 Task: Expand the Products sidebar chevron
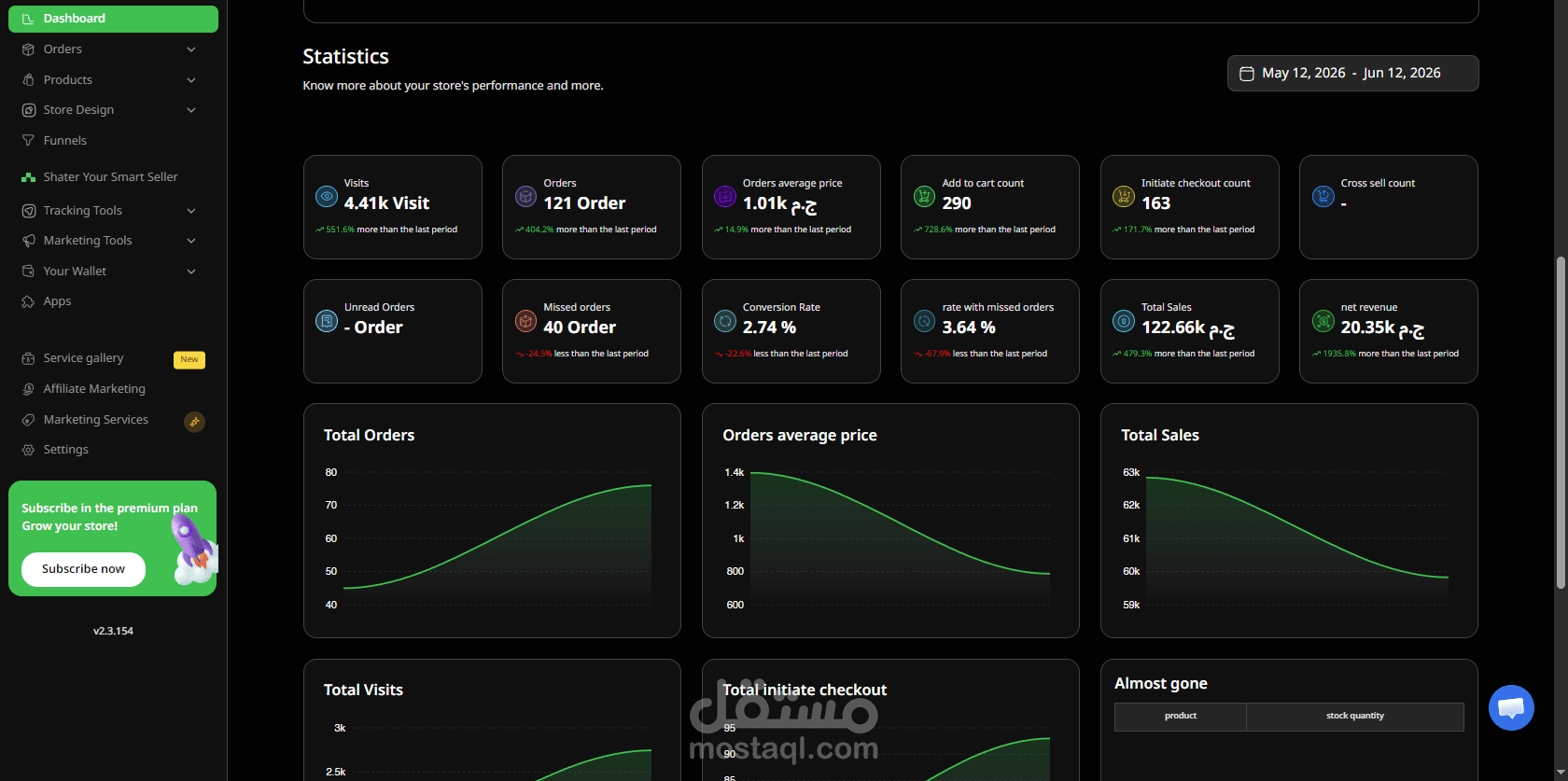[191, 80]
